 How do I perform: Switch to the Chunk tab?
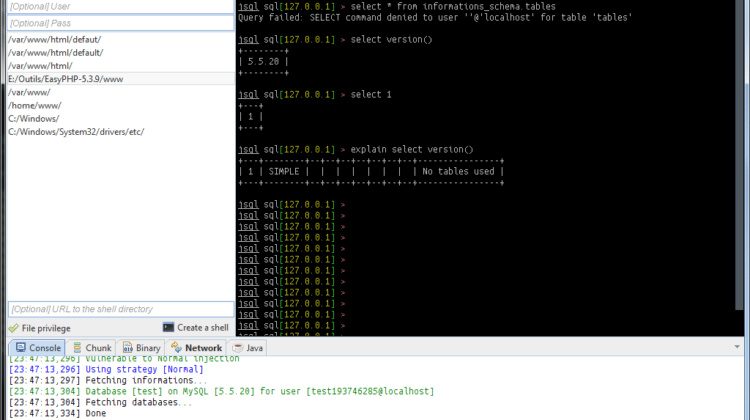click(x=91, y=348)
